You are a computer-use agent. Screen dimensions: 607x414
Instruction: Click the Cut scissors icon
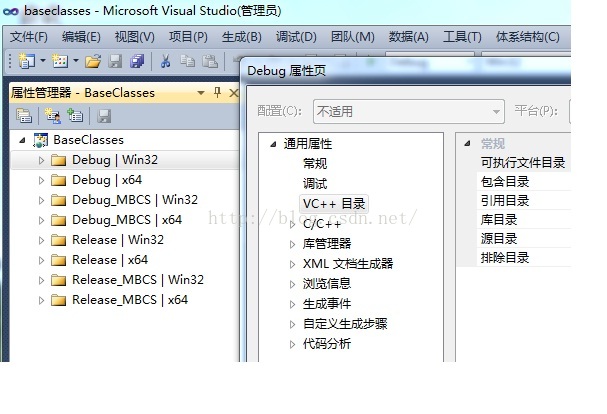[x=165, y=61]
